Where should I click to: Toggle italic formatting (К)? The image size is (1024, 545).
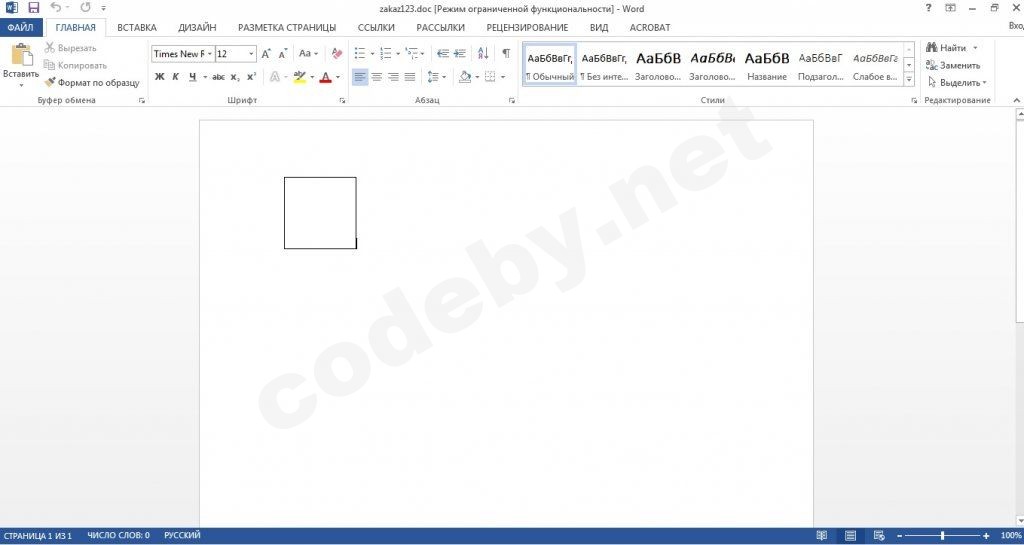[176, 77]
